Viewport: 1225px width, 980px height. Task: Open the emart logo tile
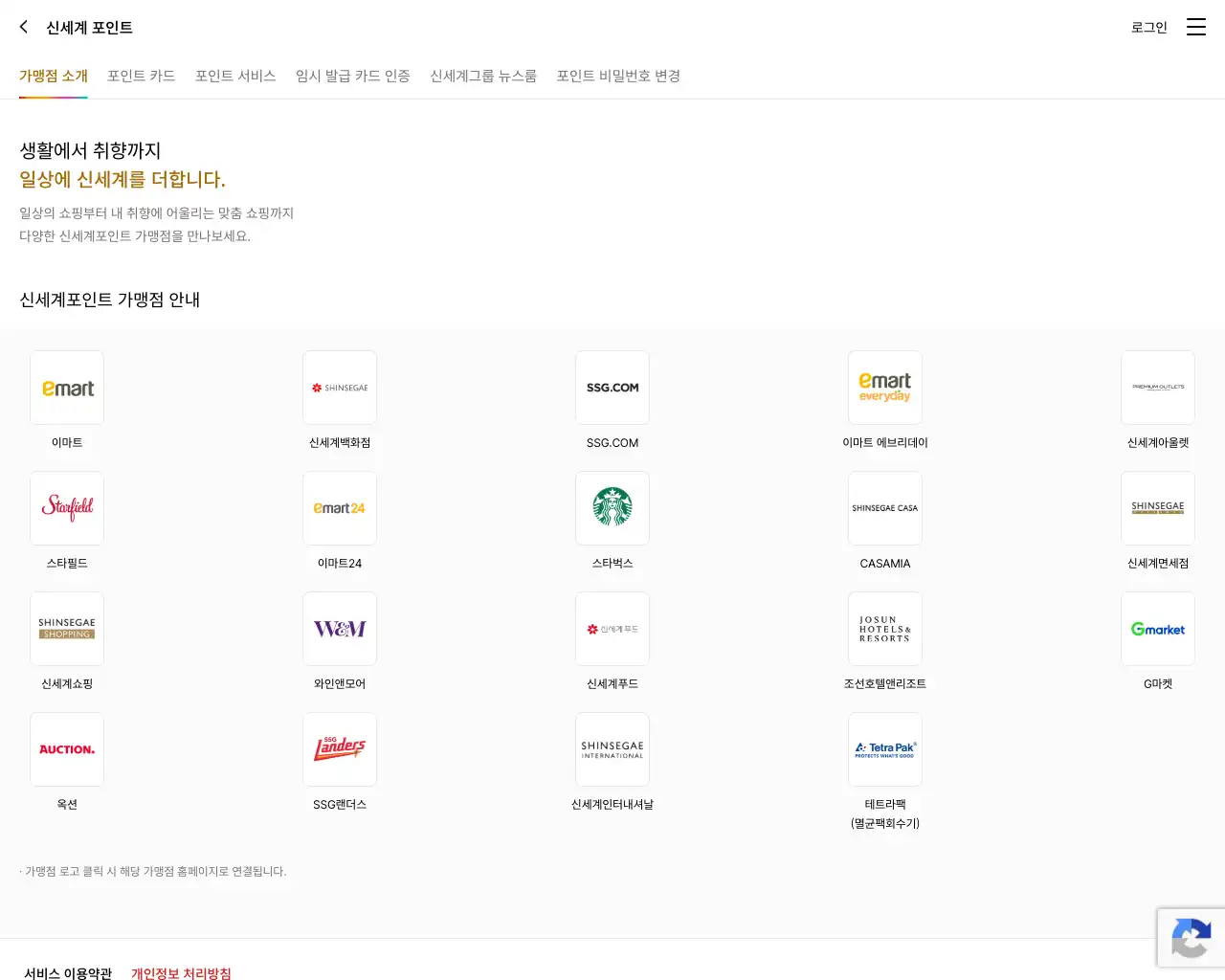point(67,388)
